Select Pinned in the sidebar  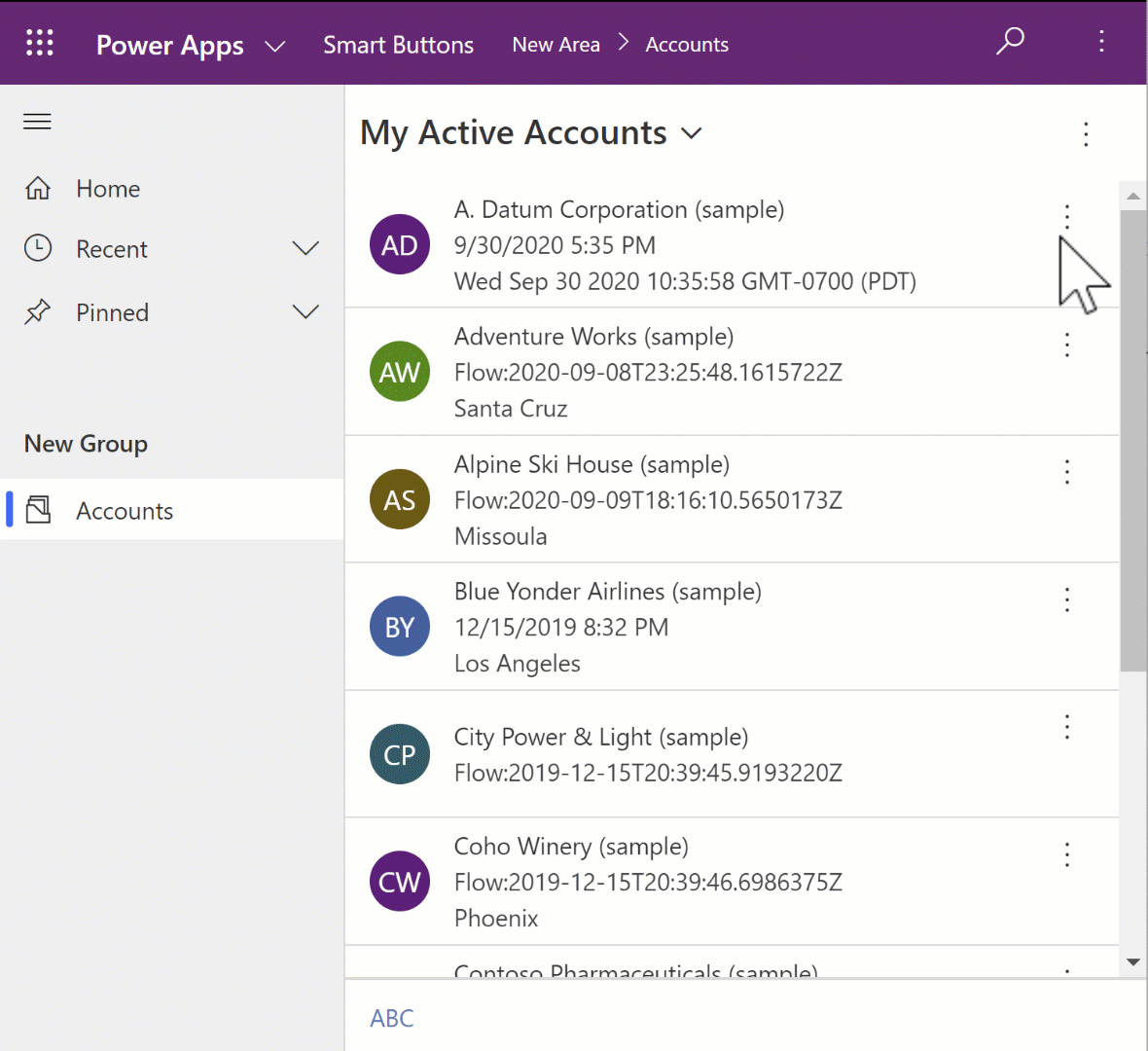(172, 312)
